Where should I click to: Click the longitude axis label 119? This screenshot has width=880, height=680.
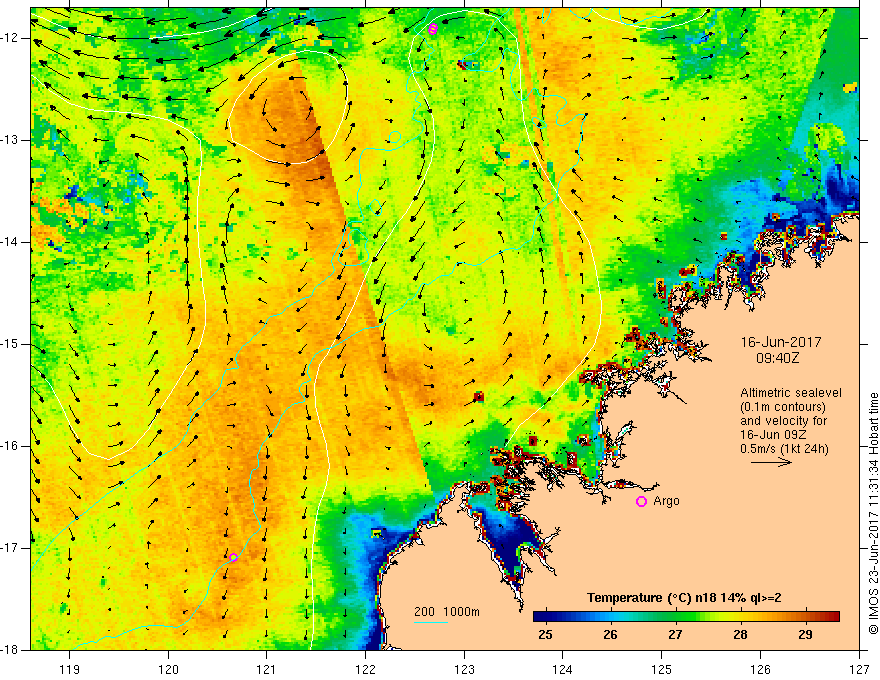70,669
